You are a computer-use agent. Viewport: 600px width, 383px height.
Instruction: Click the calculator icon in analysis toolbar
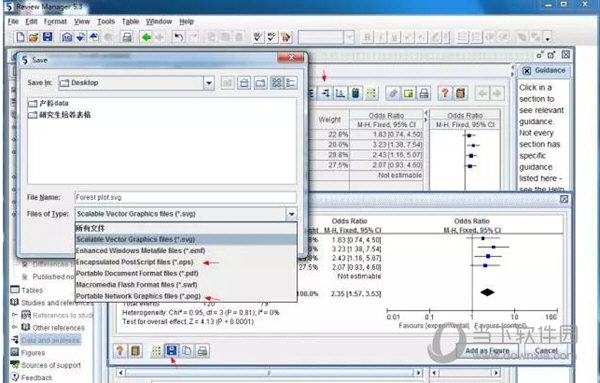[355, 93]
